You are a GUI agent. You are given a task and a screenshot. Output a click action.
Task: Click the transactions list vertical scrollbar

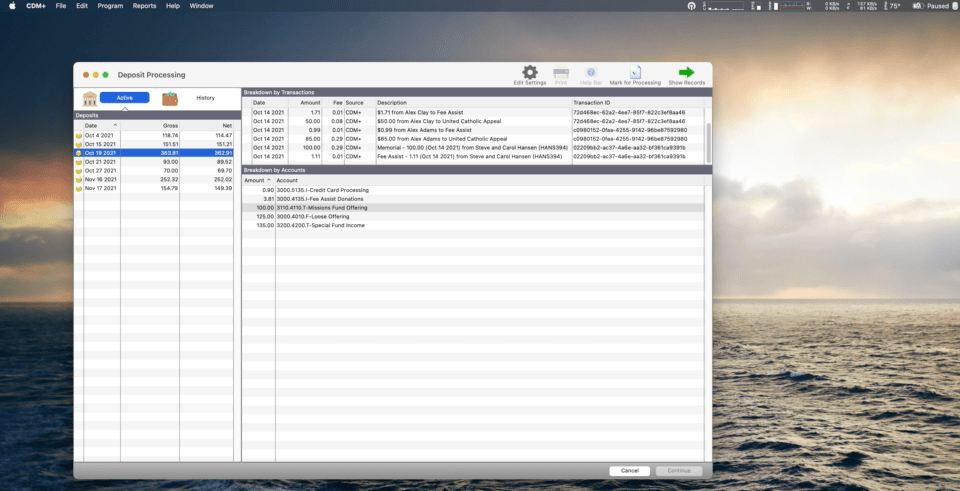coord(709,138)
